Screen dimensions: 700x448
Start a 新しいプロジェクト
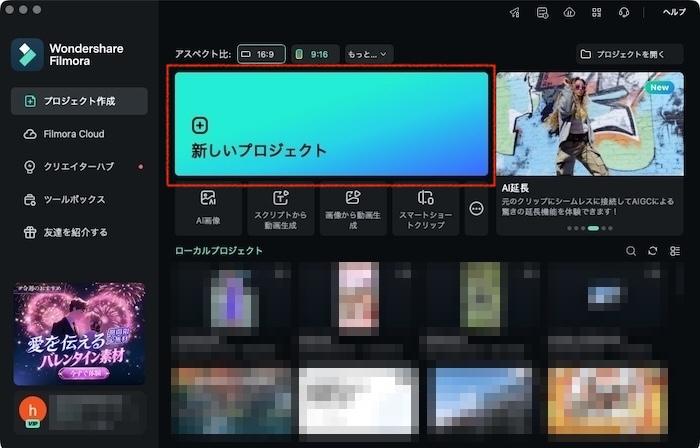click(331, 124)
